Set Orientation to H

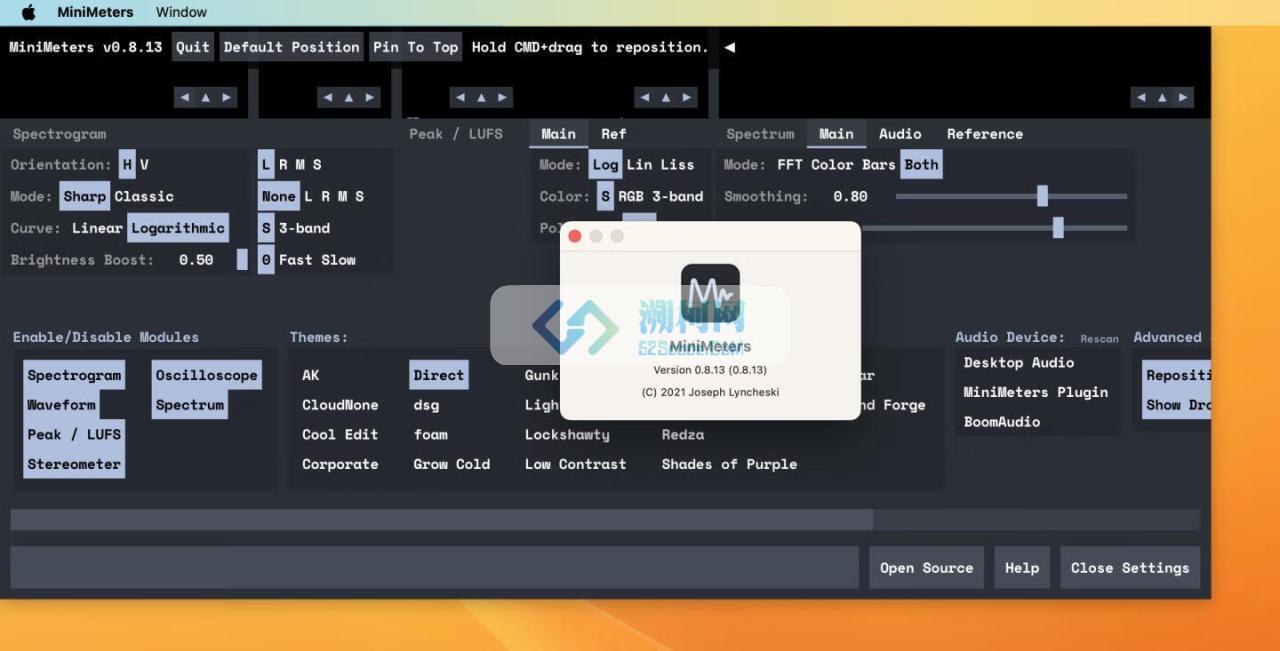pos(127,165)
